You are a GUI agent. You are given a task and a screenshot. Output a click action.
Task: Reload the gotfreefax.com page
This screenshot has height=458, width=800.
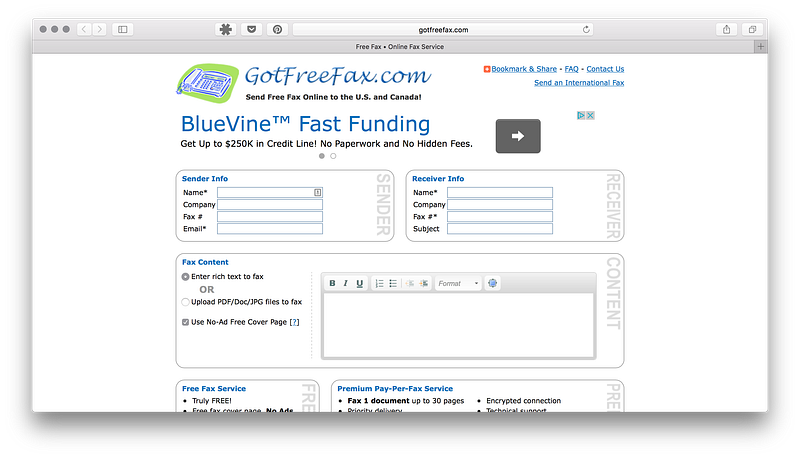586,30
